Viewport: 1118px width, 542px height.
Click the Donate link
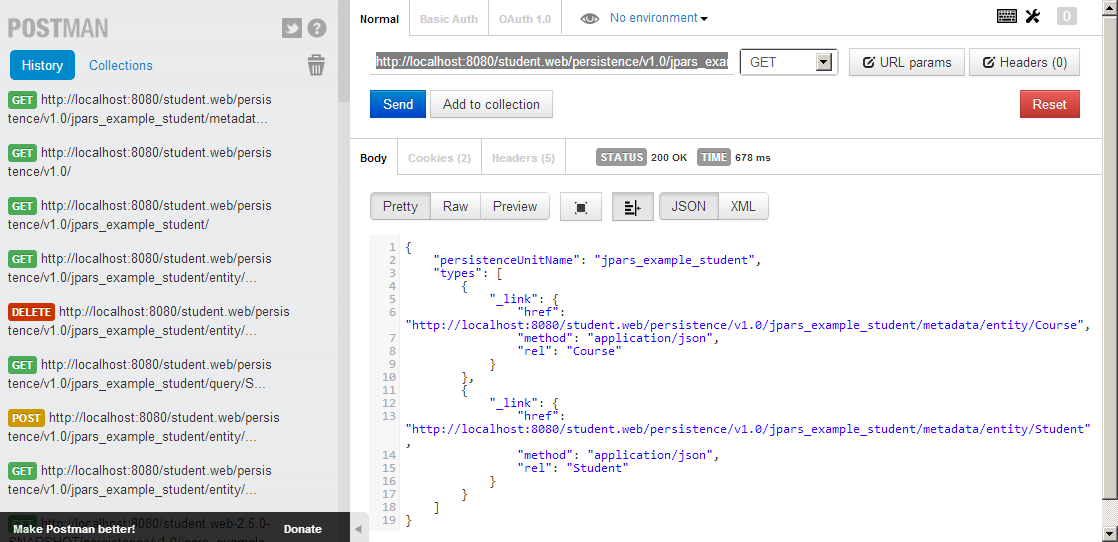(x=302, y=529)
